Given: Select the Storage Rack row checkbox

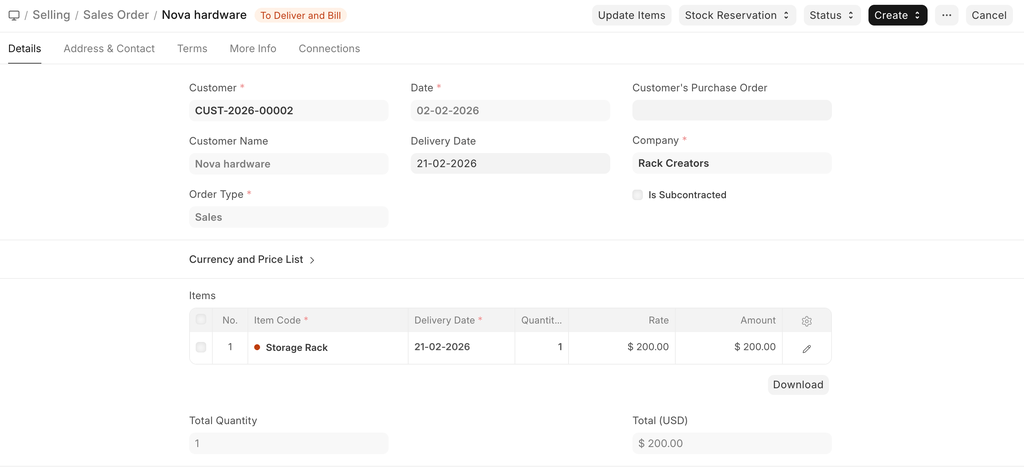Looking at the screenshot, I should (x=201, y=347).
